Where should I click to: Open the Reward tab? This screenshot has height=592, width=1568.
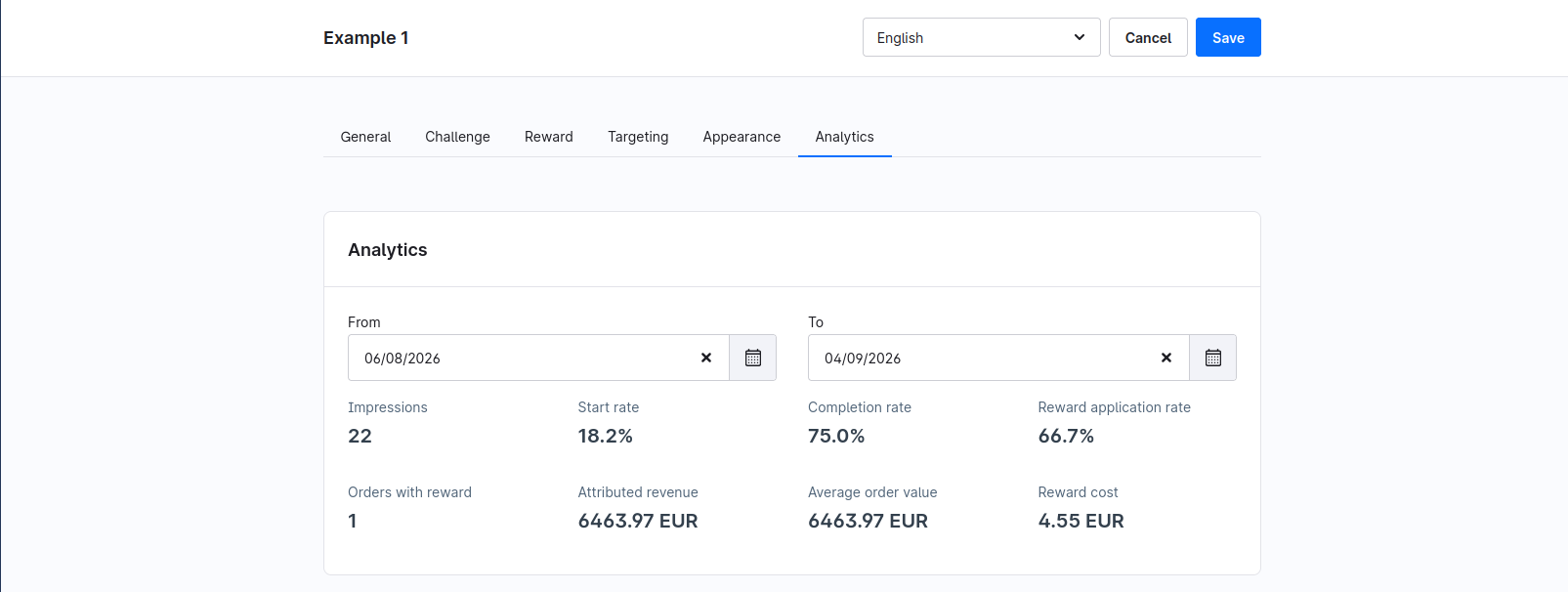tap(549, 137)
